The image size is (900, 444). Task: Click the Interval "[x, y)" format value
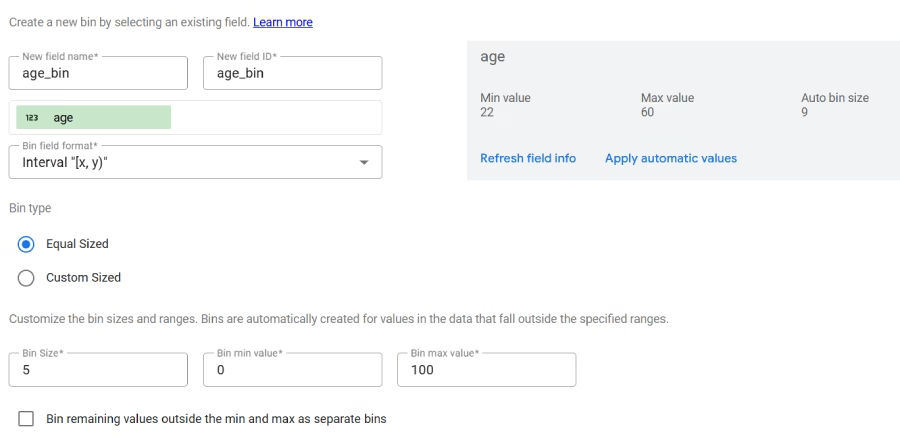coord(65,162)
